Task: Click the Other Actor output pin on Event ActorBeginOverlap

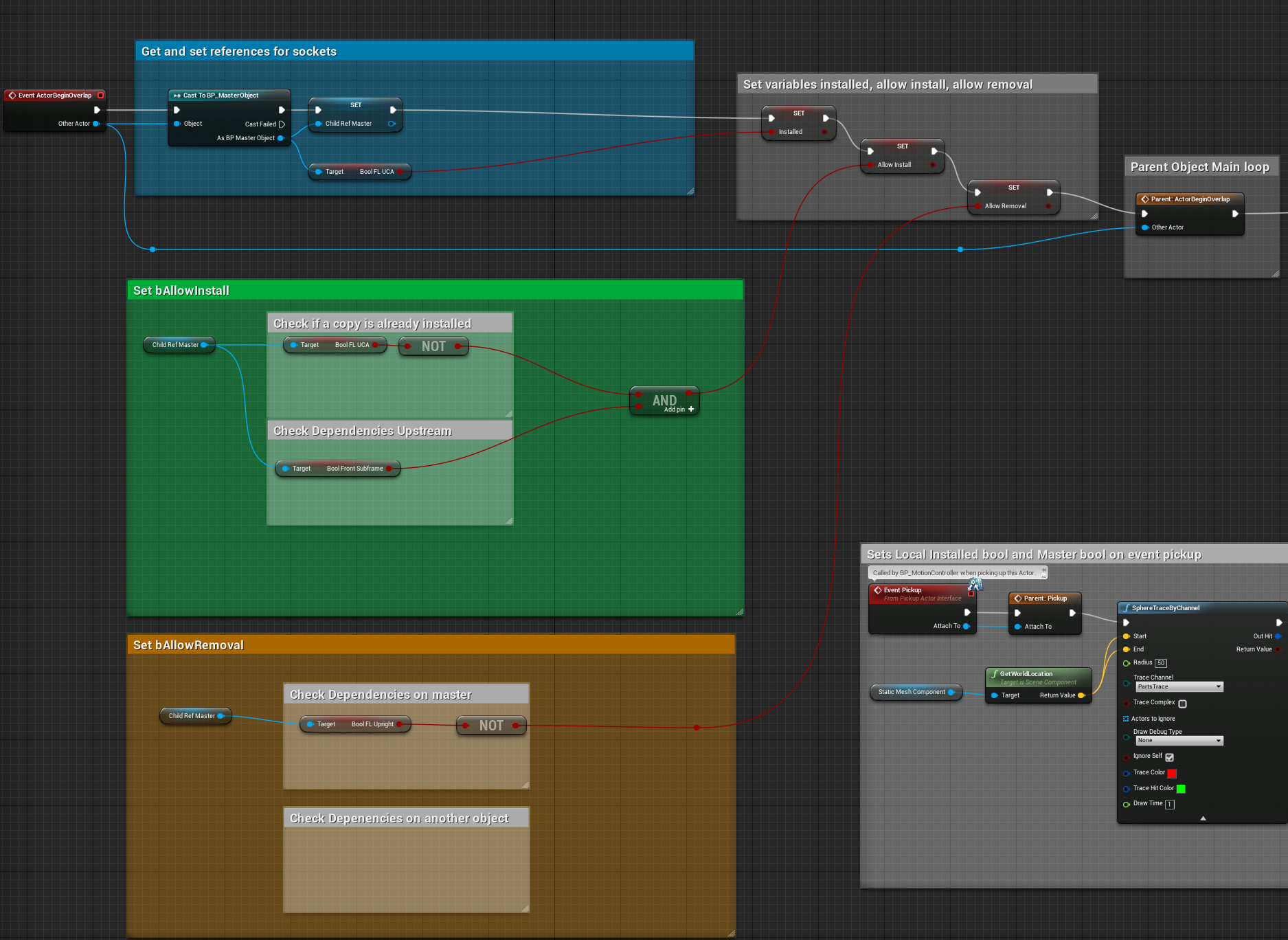Action: [96, 124]
